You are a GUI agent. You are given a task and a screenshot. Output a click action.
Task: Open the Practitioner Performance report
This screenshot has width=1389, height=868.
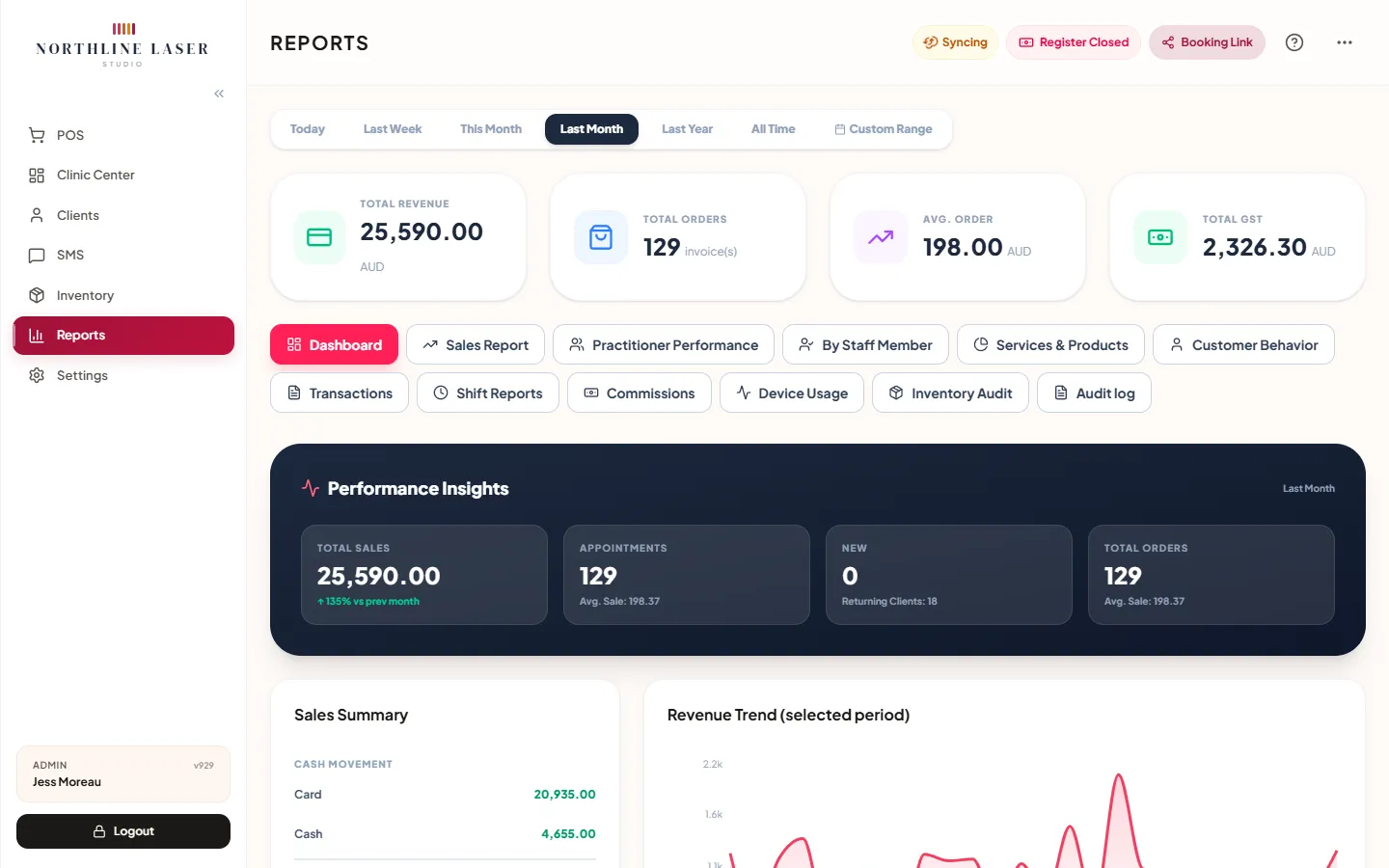664,344
